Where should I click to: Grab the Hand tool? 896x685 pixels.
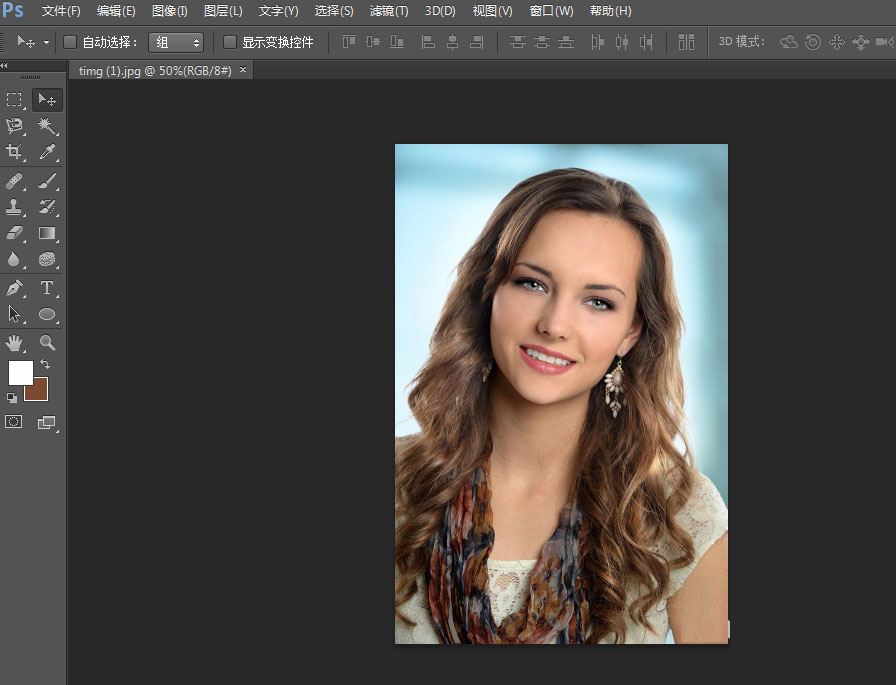tap(15, 343)
